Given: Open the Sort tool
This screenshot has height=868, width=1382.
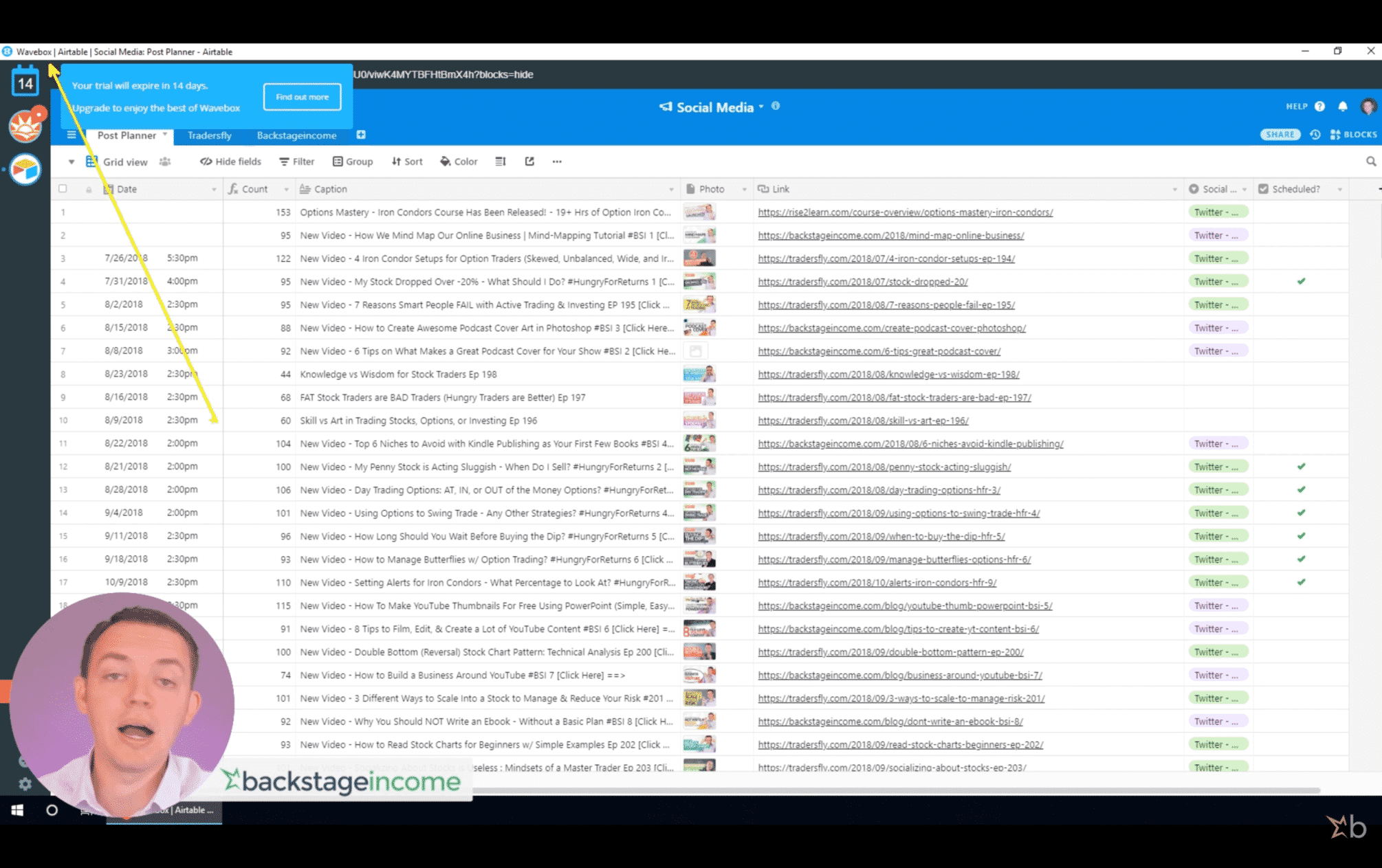Looking at the screenshot, I should coord(407,162).
